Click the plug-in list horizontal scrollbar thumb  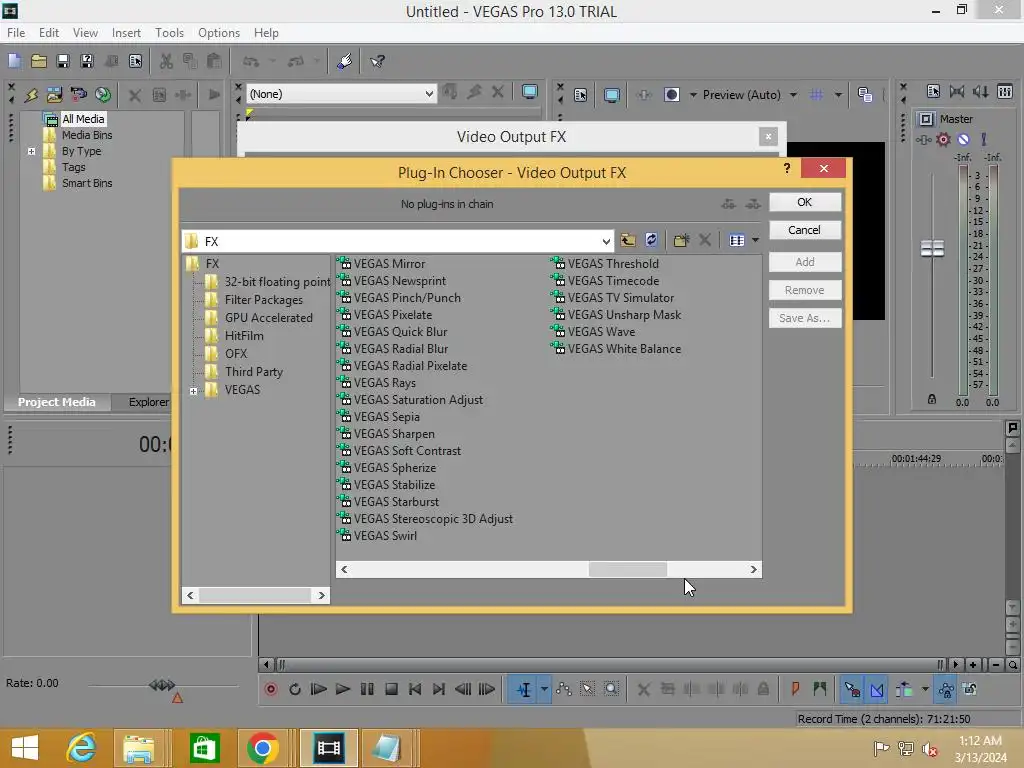(x=628, y=569)
